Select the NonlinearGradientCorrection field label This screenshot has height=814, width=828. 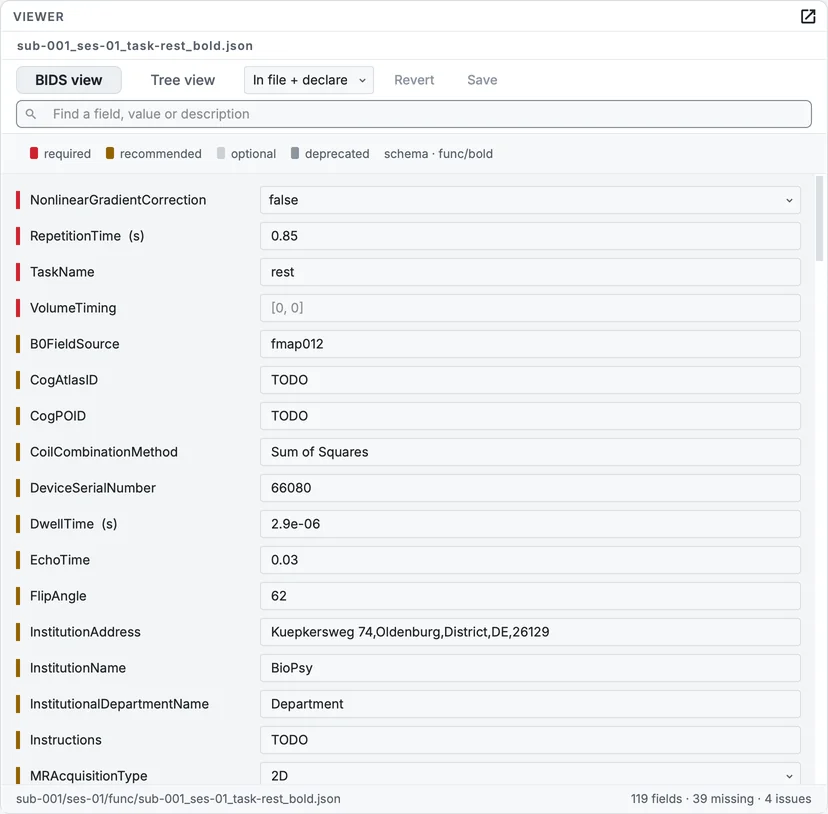pos(118,200)
